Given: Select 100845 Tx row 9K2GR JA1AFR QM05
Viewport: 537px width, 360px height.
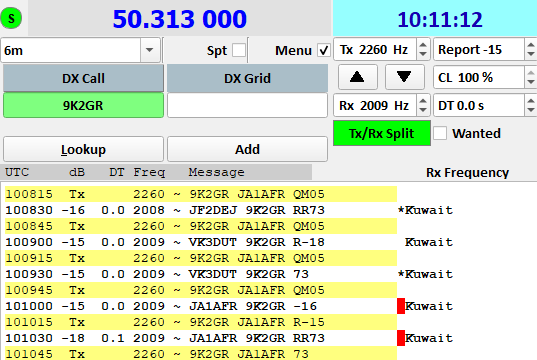Looking at the screenshot, I should [x=201, y=226].
